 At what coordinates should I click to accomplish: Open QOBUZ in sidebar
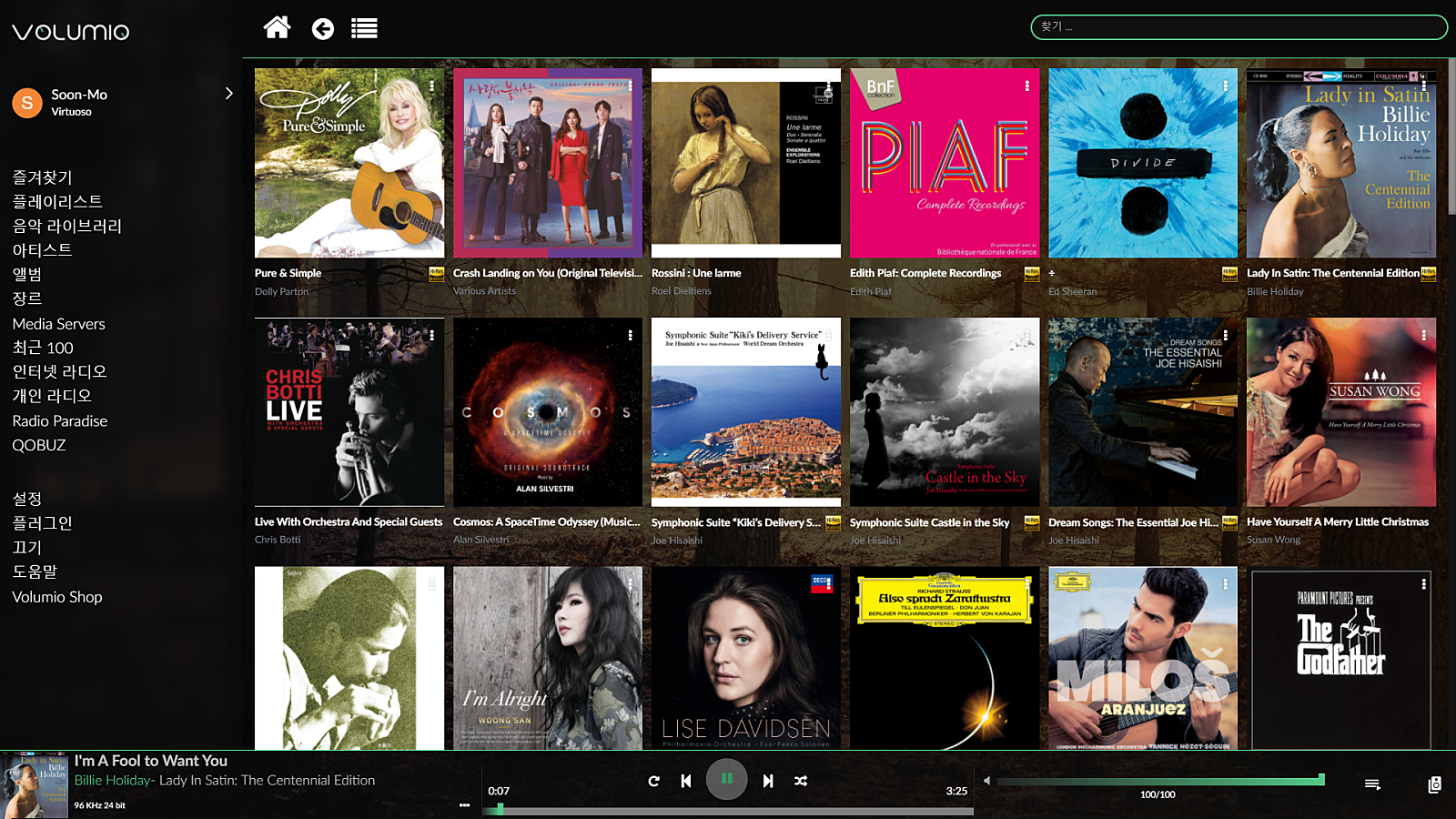[39, 445]
